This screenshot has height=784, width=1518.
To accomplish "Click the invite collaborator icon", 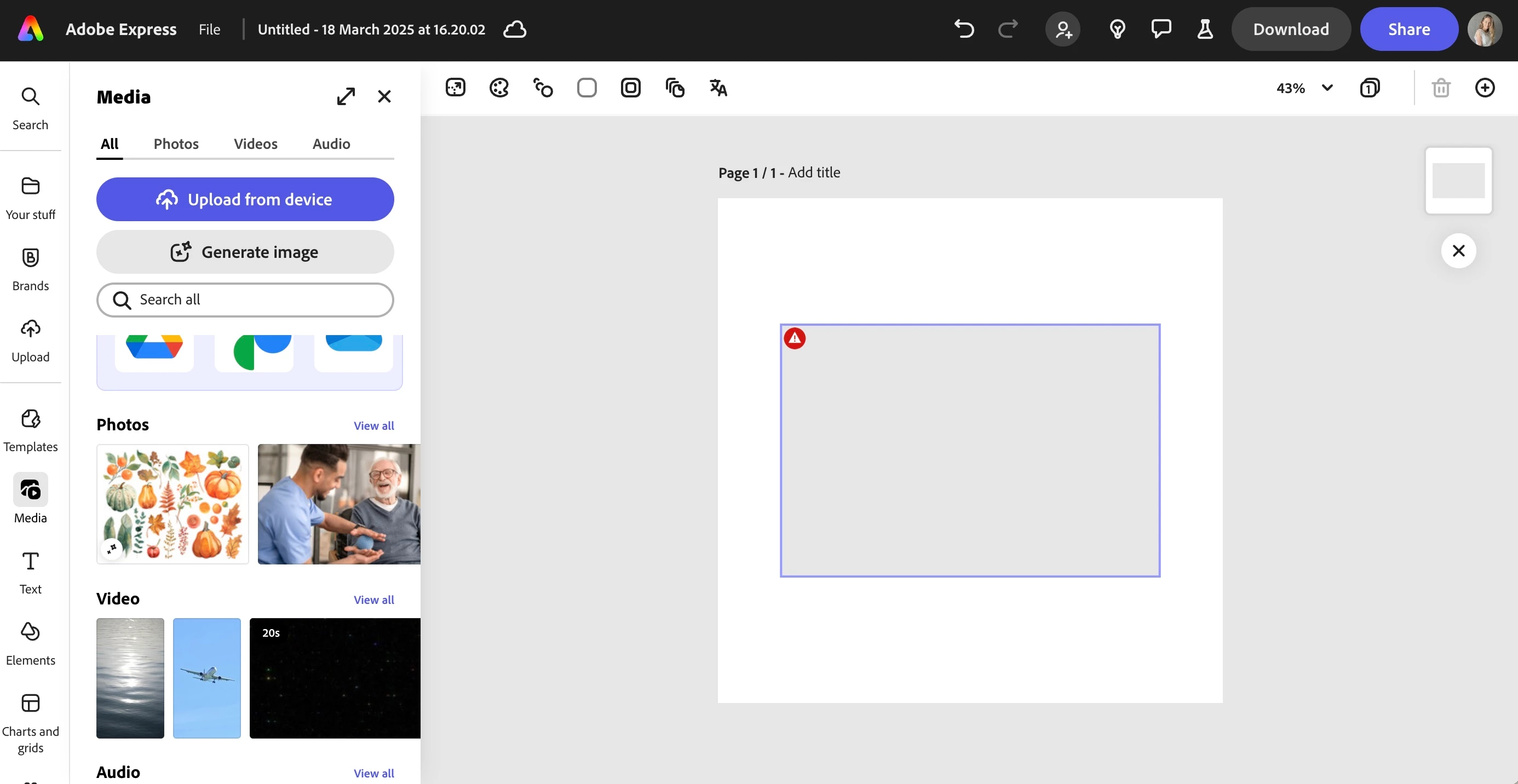I will (x=1062, y=29).
